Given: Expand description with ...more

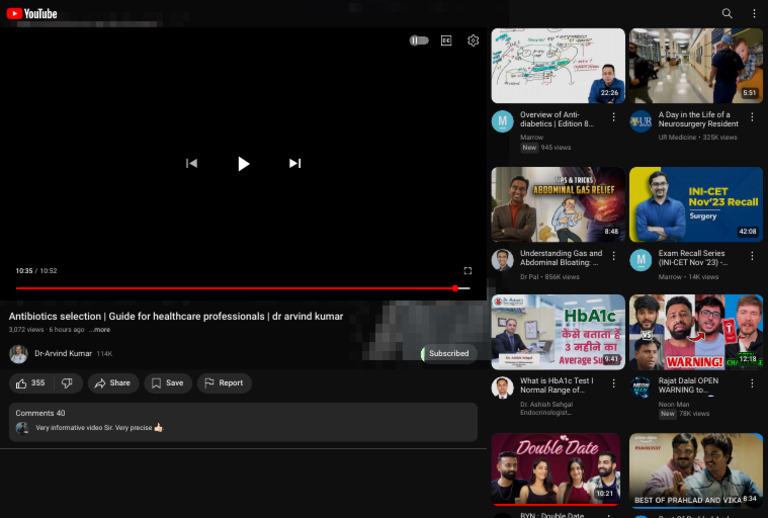Looking at the screenshot, I should pyautogui.click(x=99, y=329).
